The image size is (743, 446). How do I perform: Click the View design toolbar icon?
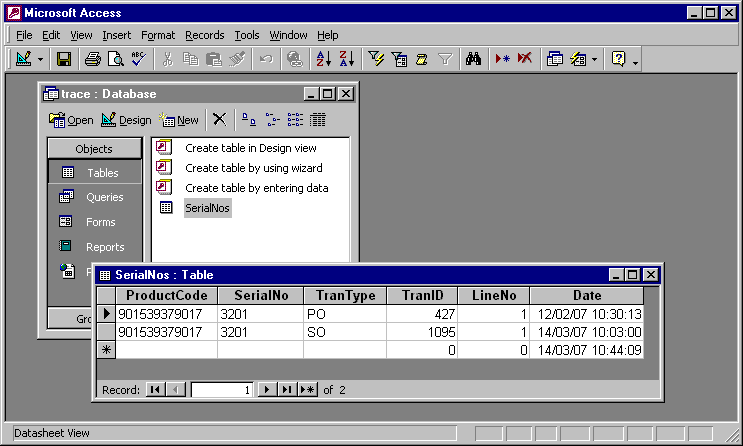pyautogui.click(x=24, y=59)
